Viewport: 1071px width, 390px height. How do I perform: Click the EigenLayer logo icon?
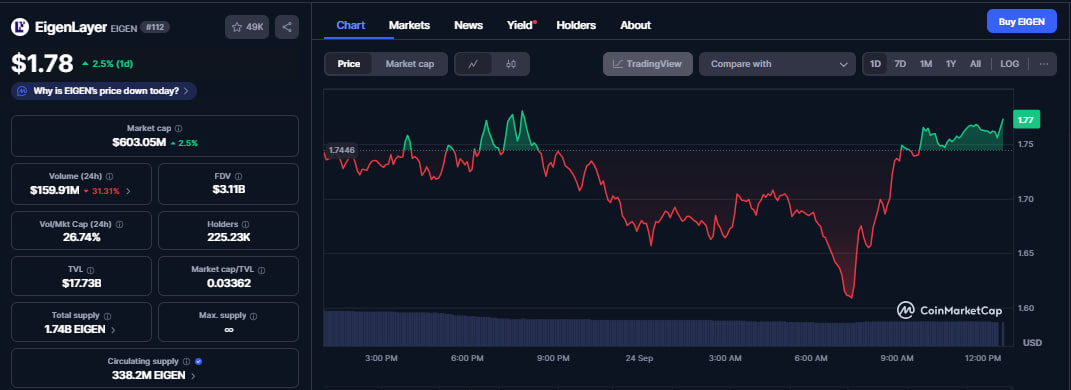(20, 27)
